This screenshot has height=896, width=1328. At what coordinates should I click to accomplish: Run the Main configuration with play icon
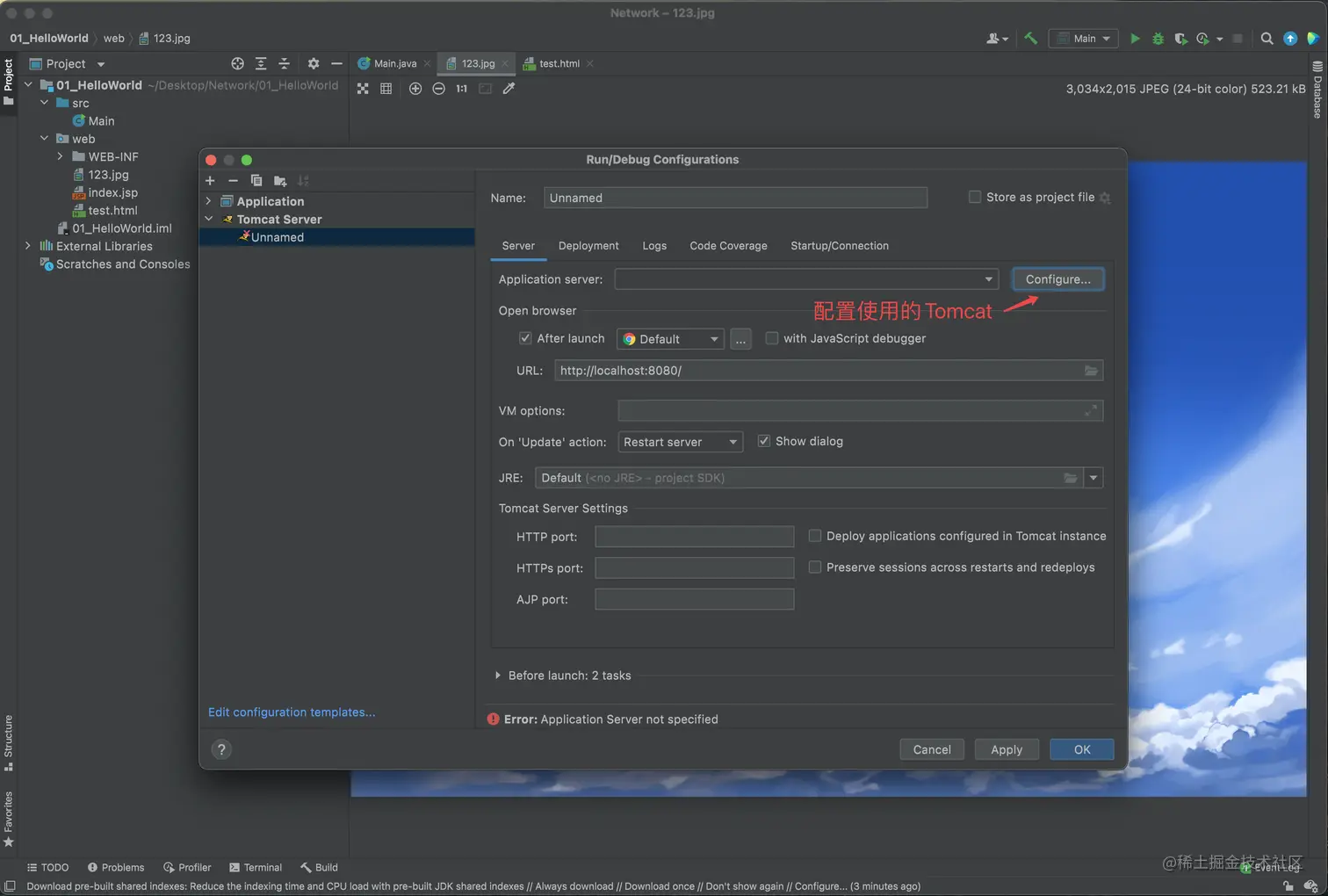pos(1135,39)
